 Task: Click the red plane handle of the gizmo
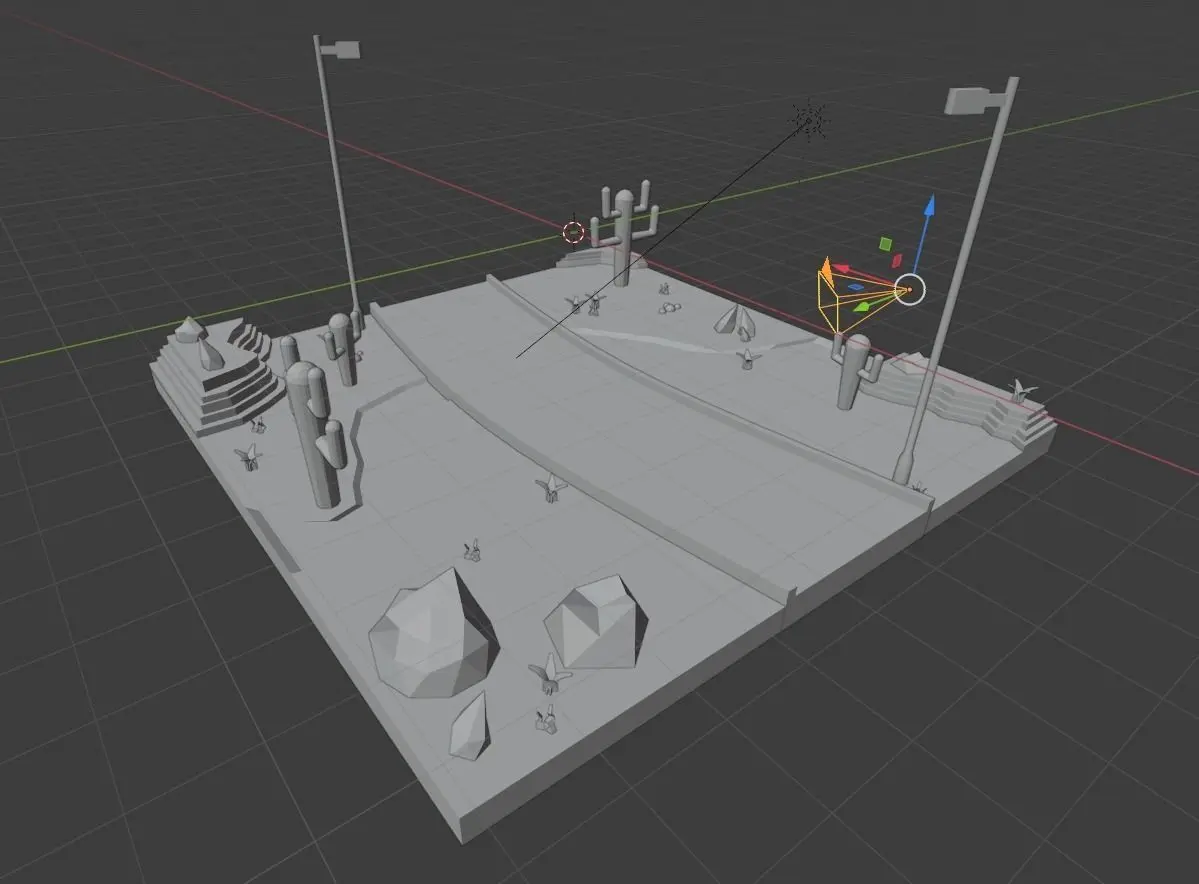pos(897,260)
